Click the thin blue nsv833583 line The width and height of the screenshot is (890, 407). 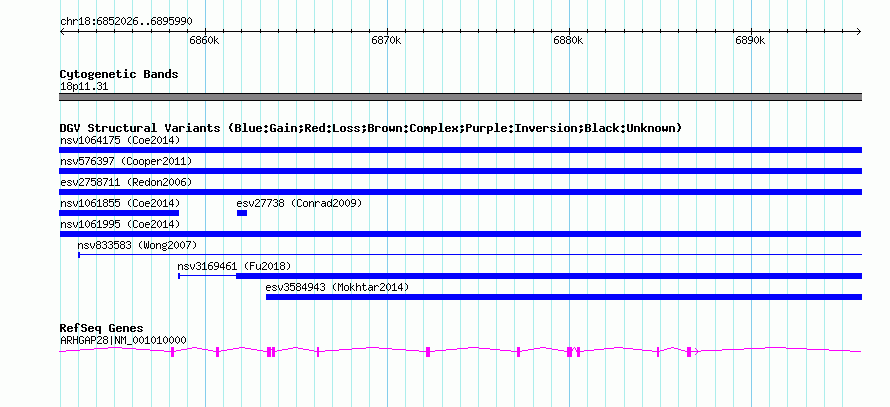point(470,255)
